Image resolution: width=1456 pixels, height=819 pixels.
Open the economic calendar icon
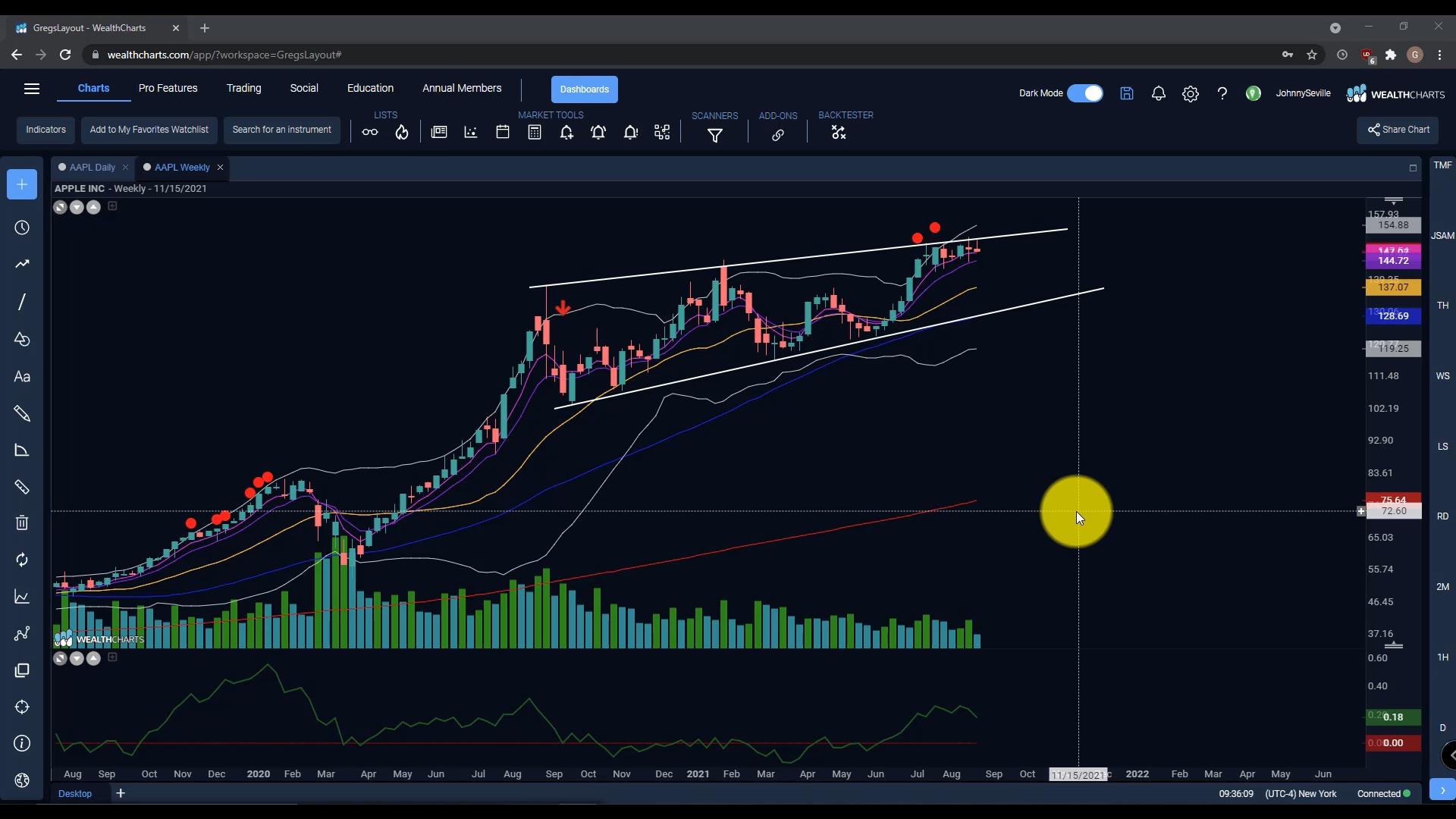(503, 132)
